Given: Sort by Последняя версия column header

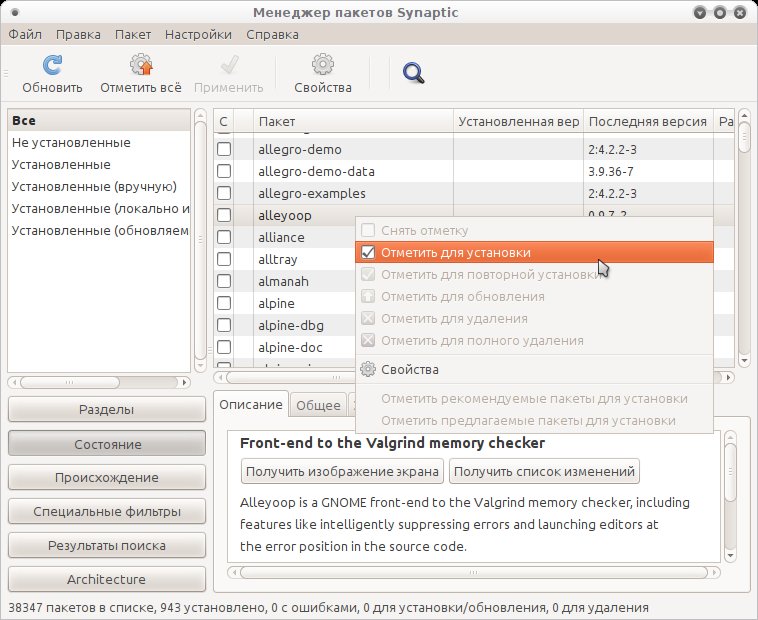Looking at the screenshot, I should click(x=648, y=121).
